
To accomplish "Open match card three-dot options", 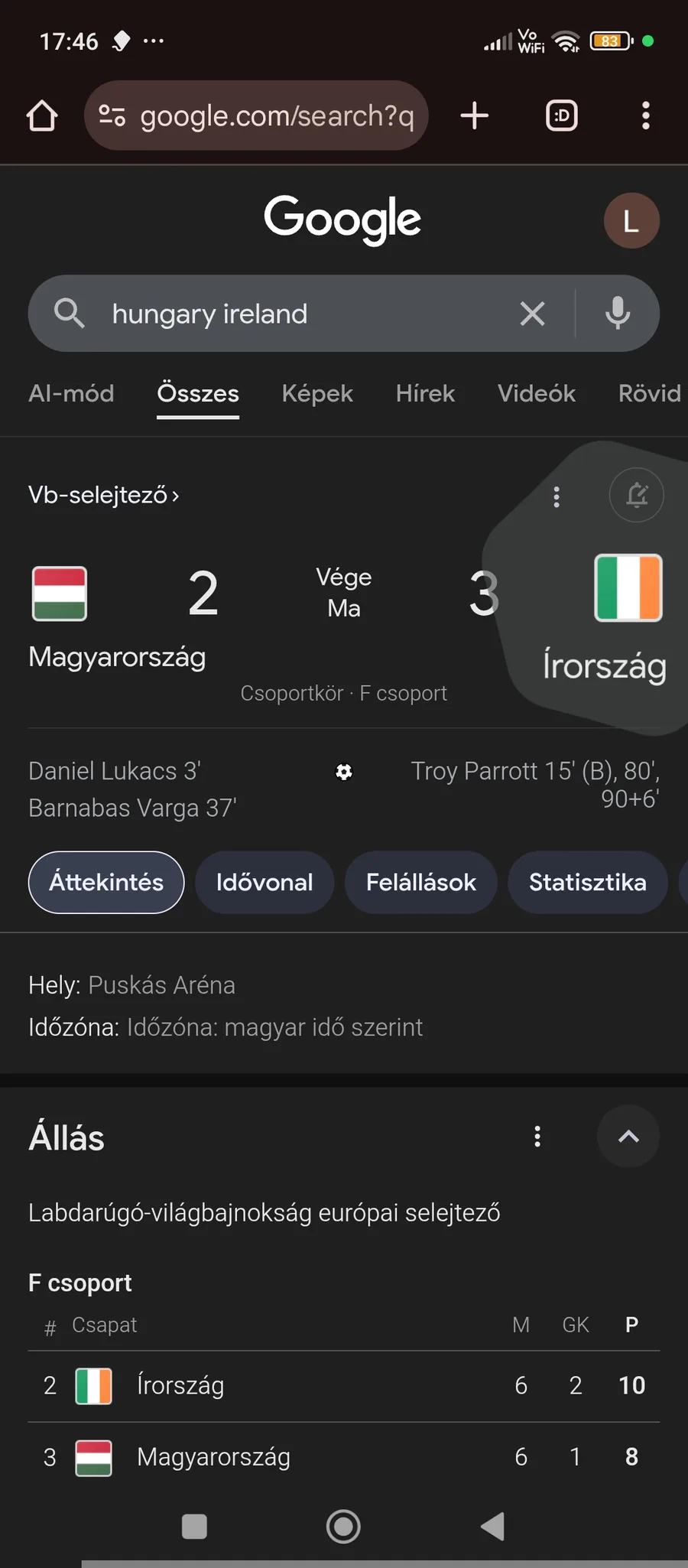I will [x=557, y=497].
